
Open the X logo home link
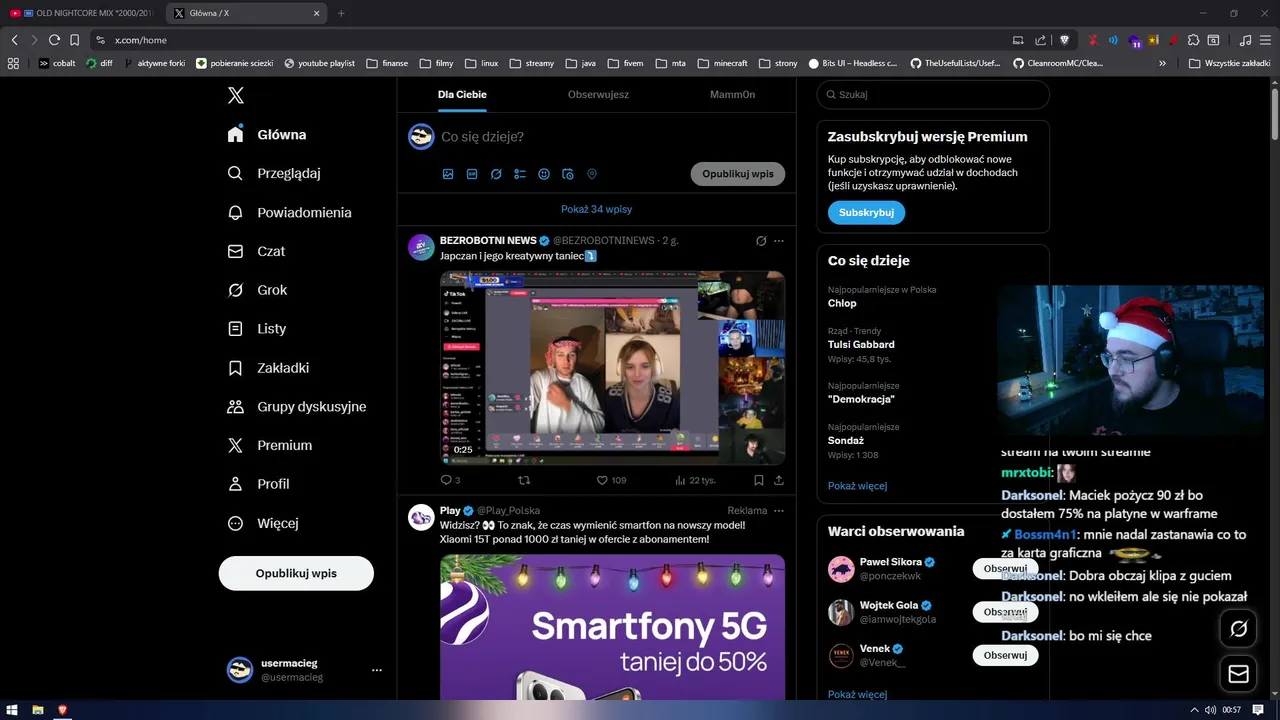(235, 95)
